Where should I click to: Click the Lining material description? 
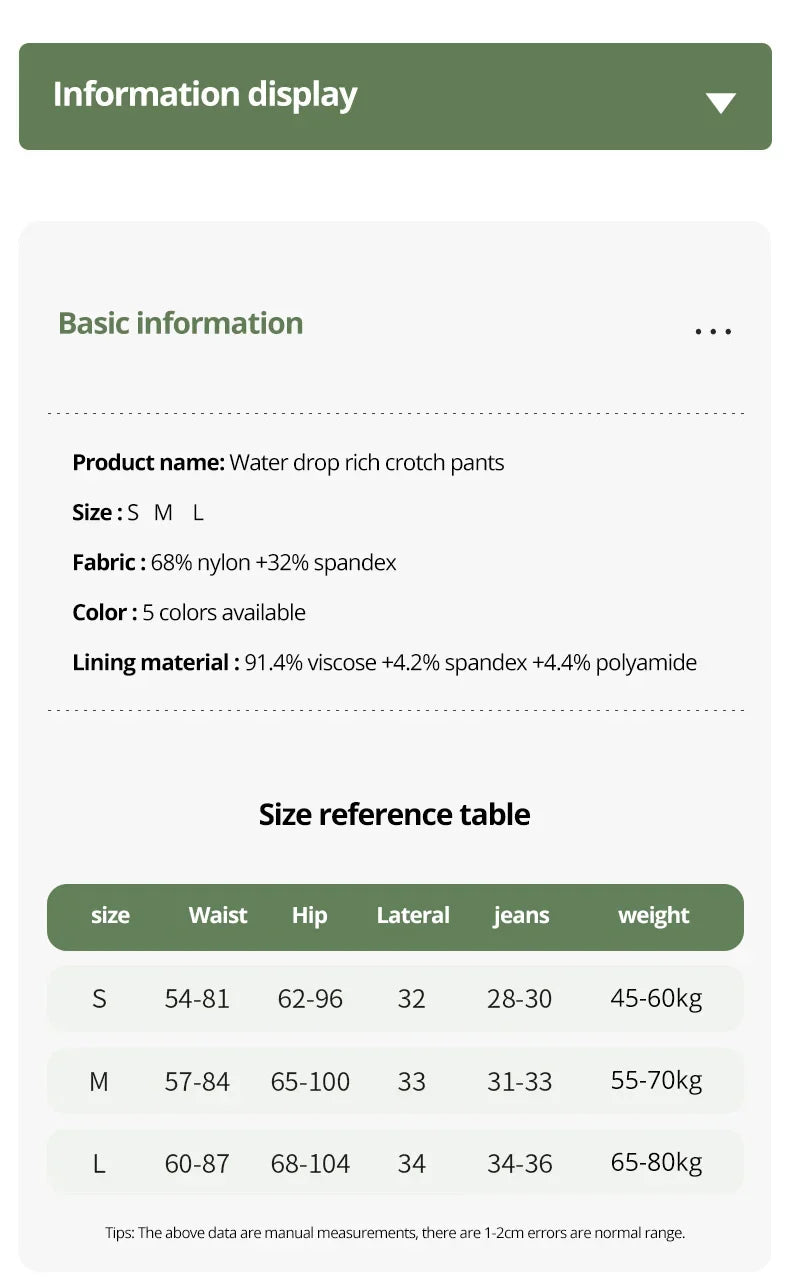(470, 663)
